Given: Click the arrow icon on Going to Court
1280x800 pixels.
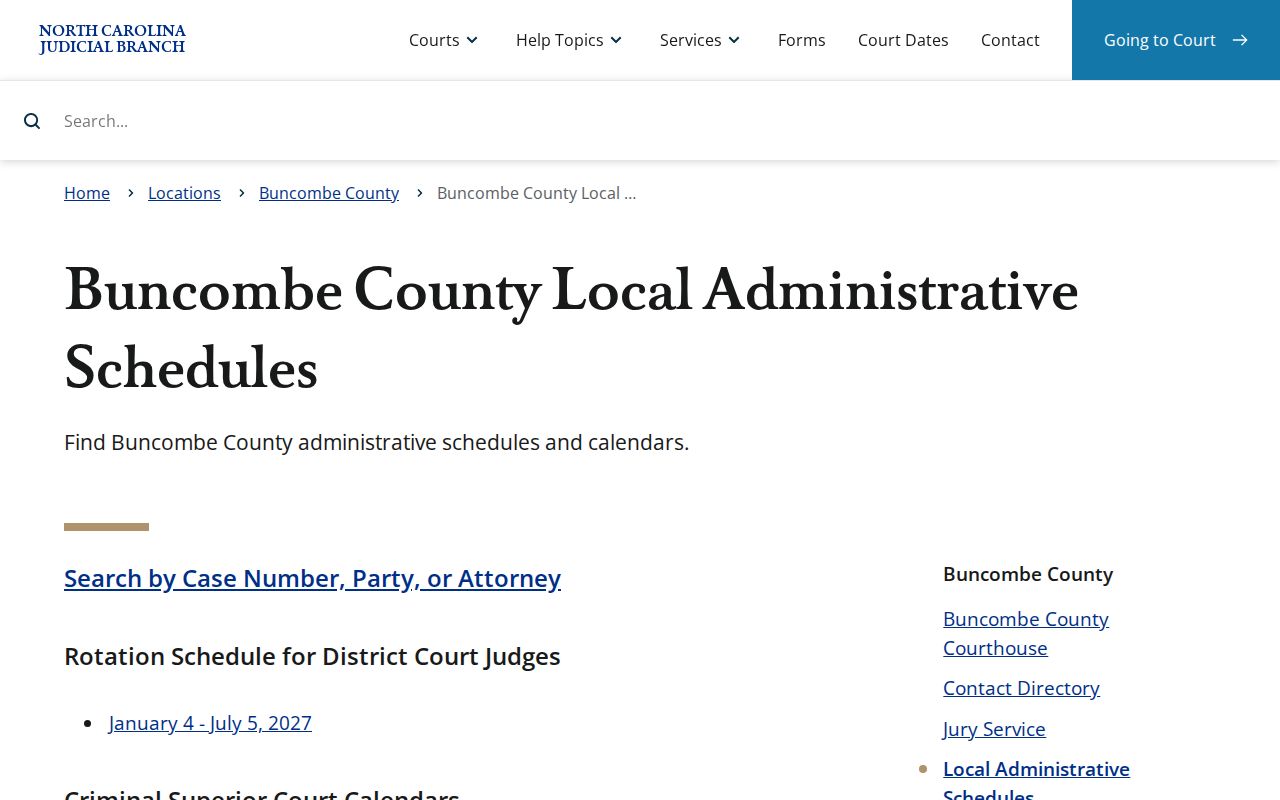Looking at the screenshot, I should (1240, 40).
